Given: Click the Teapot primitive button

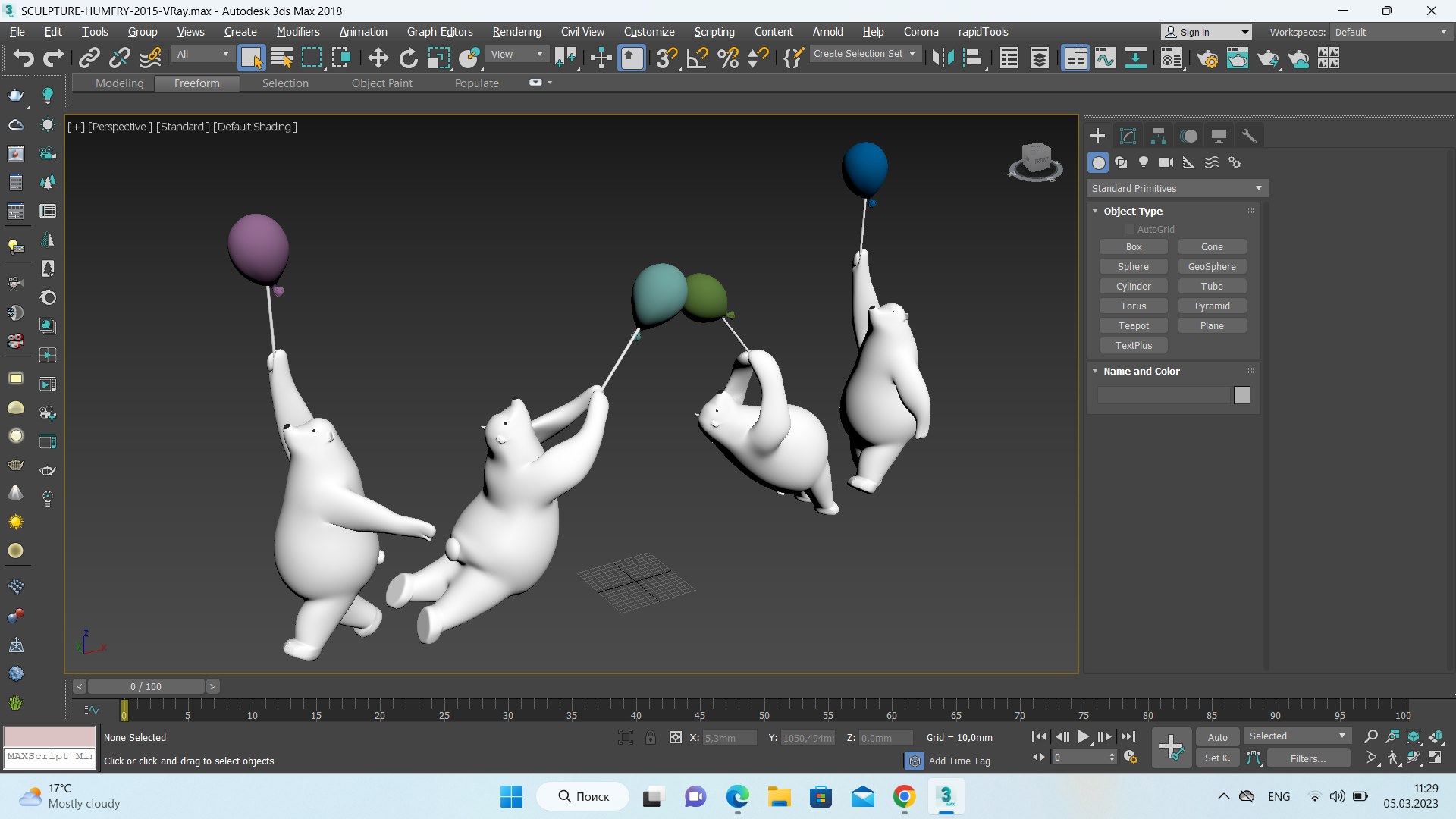Looking at the screenshot, I should (x=1134, y=326).
